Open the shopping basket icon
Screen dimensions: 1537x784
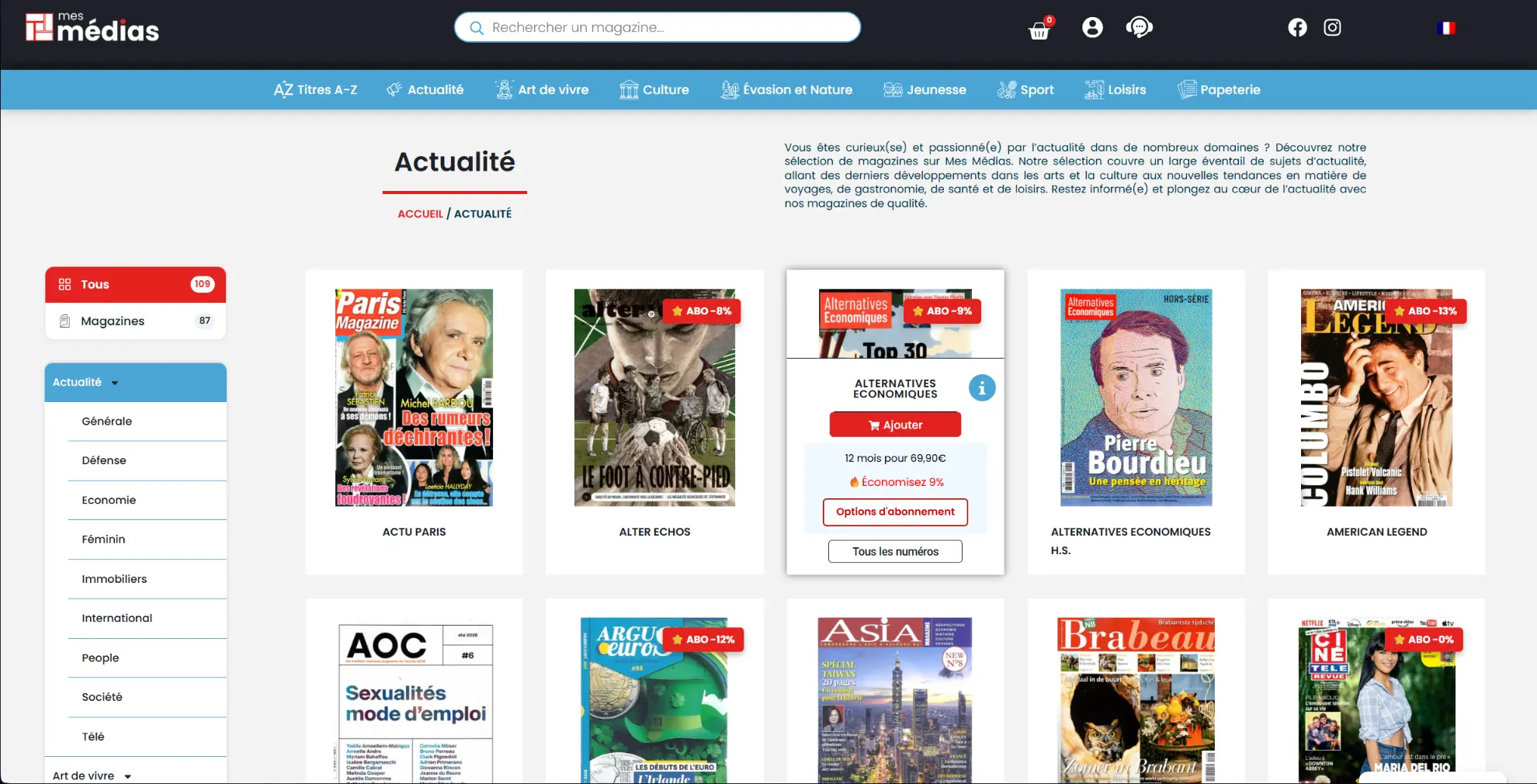[x=1039, y=30]
